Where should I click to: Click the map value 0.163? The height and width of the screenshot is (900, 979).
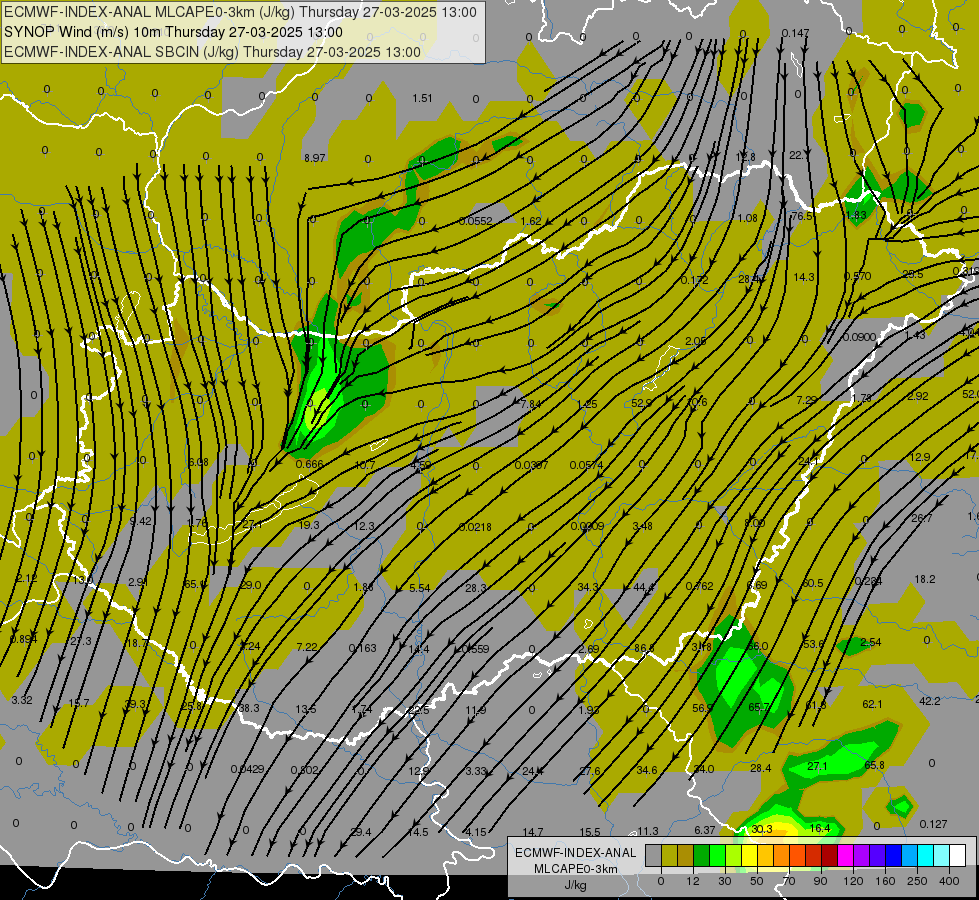[x=363, y=648]
